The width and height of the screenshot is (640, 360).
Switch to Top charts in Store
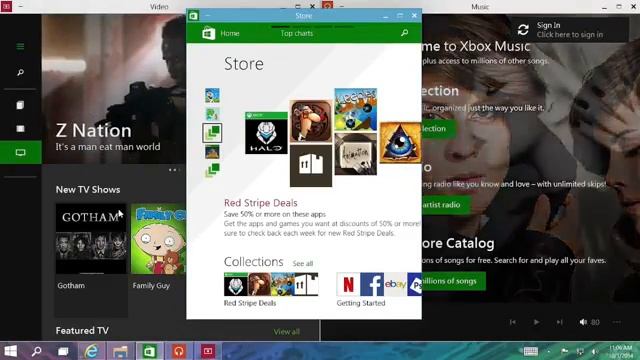coord(297,33)
